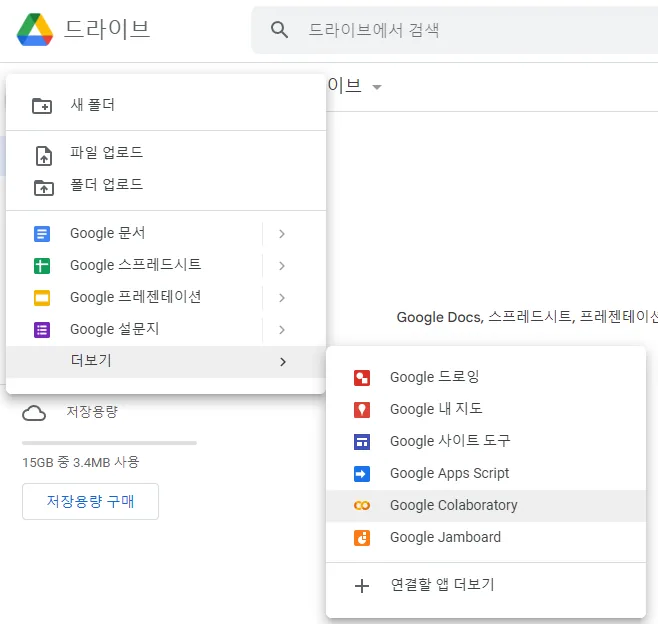The image size is (658, 624).
Task: Click the yellow Google 프레젠테이션 icon
Action: [x=42, y=298]
